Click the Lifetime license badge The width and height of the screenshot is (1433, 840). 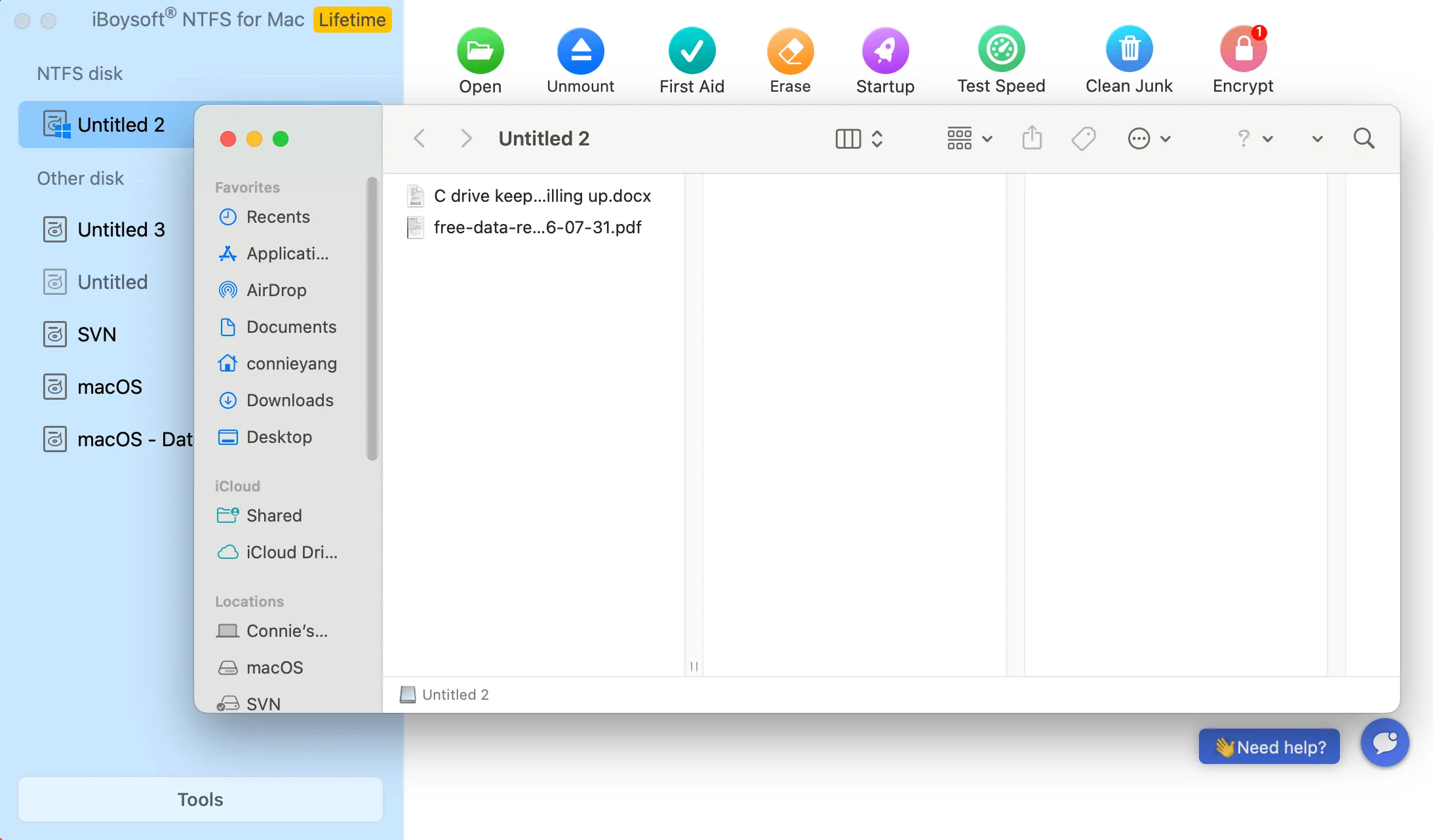point(352,20)
